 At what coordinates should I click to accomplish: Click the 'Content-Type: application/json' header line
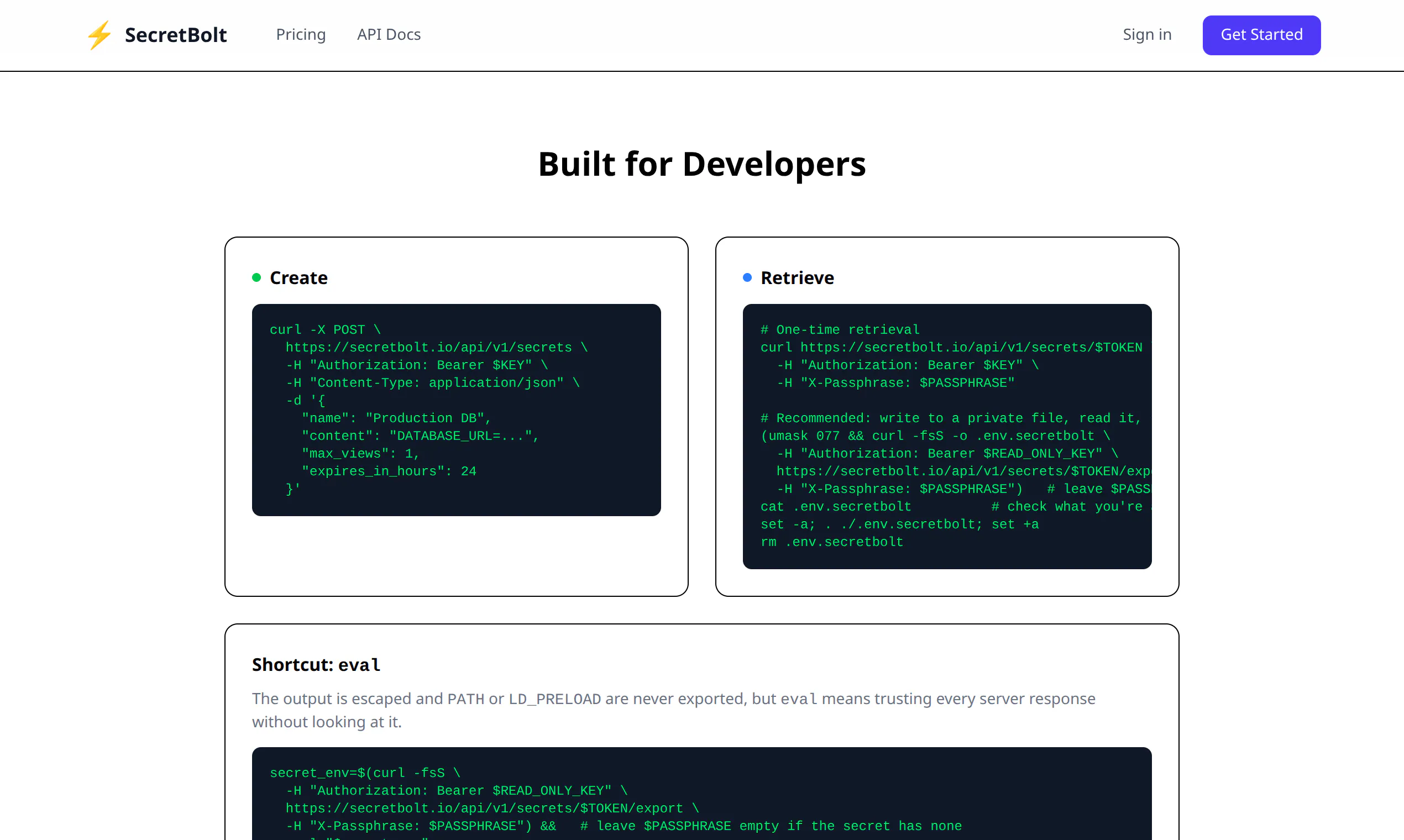pos(432,382)
